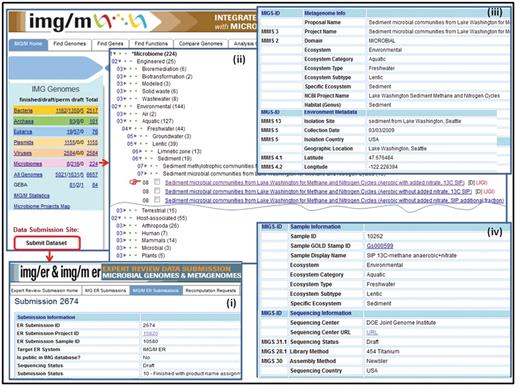Click the Sample ID value 10262
The width and height of the screenshot is (520, 390).
coord(375,236)
